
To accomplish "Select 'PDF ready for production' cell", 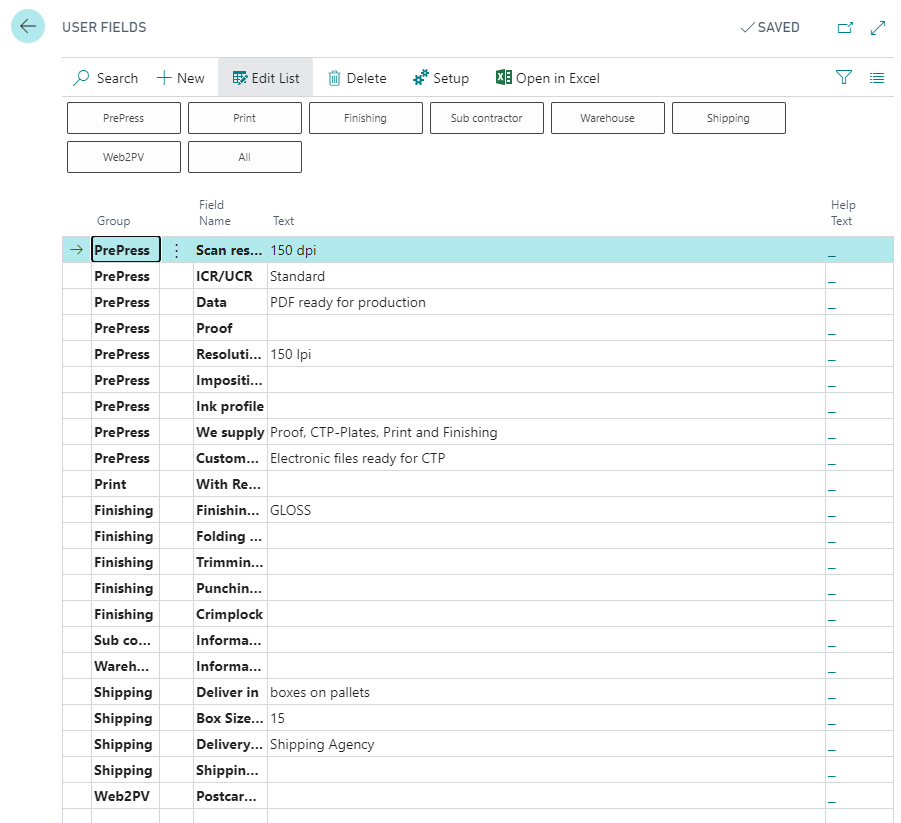I will [x=546, y=302].
